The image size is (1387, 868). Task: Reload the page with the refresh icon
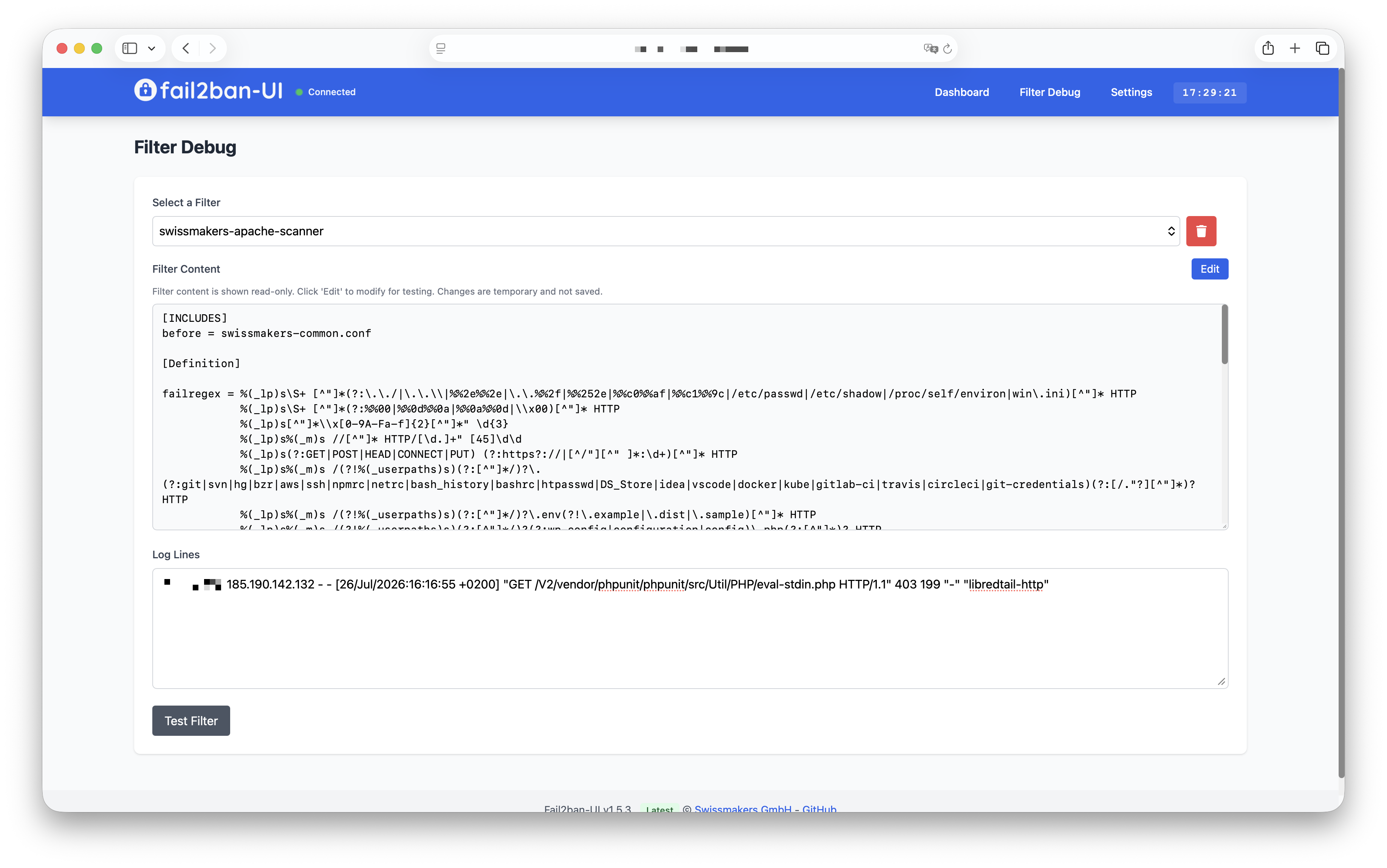[947, 49]
